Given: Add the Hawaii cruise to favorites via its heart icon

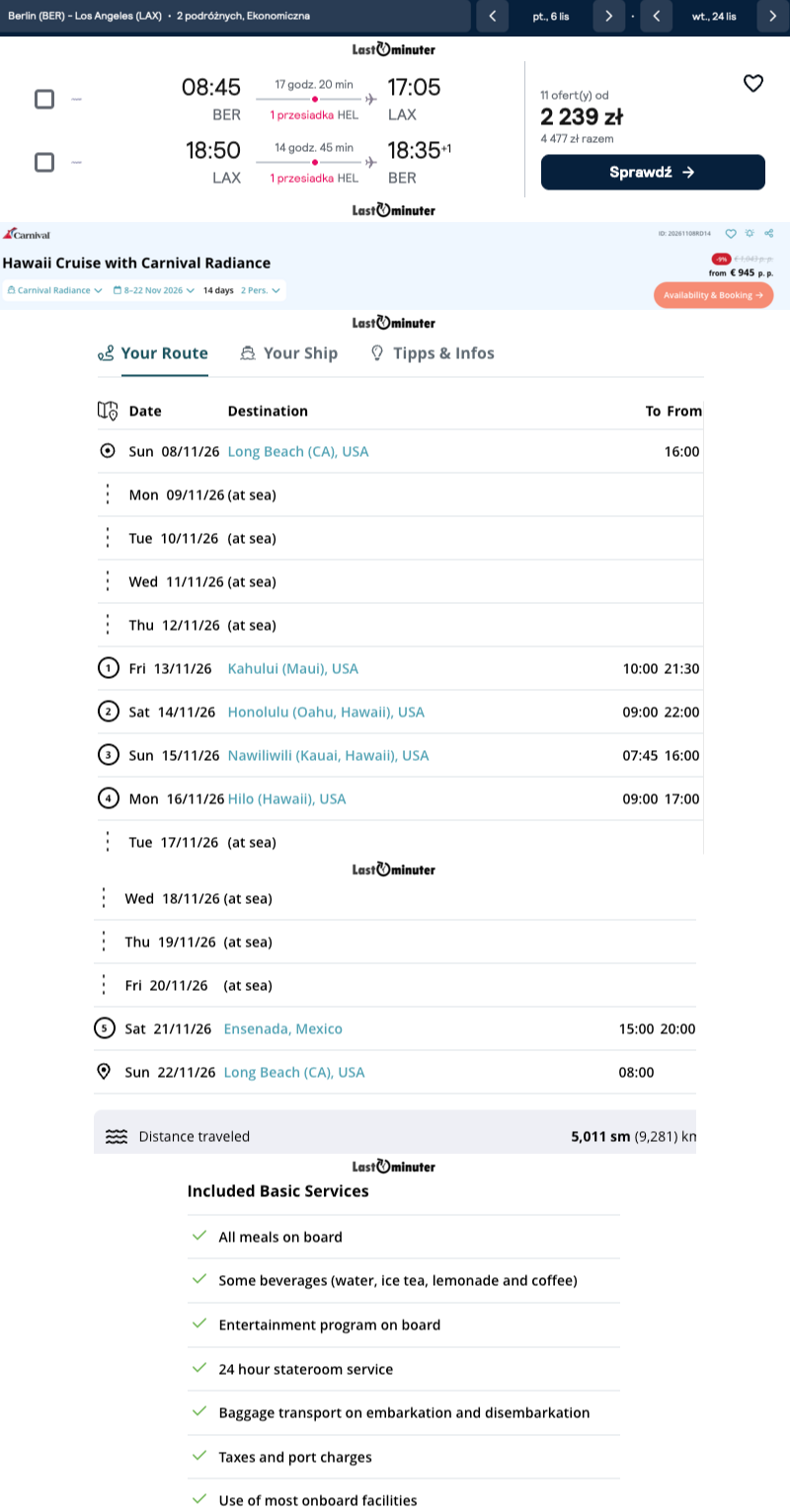Looking at the screenshot, I should 731,234.
